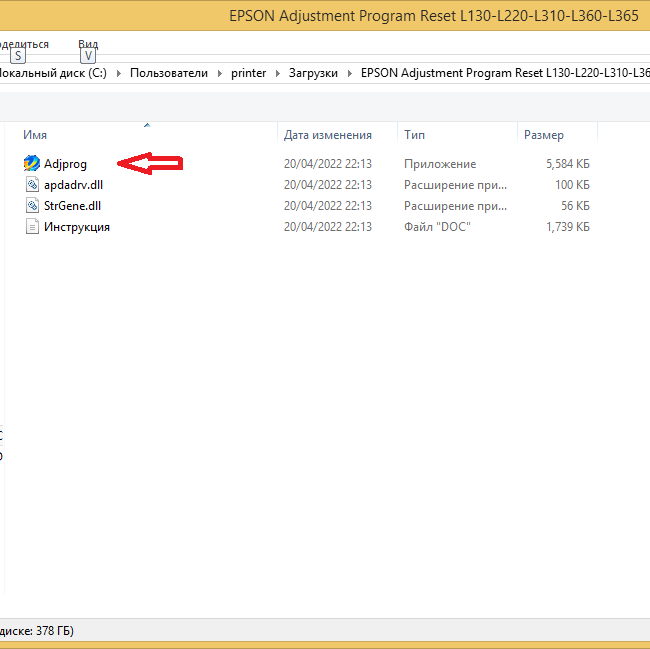Expand breadcrumb arrow after Локальный диск (C:)
The height and width of the screenshot is (649, 650).
(x=119, y=73)
